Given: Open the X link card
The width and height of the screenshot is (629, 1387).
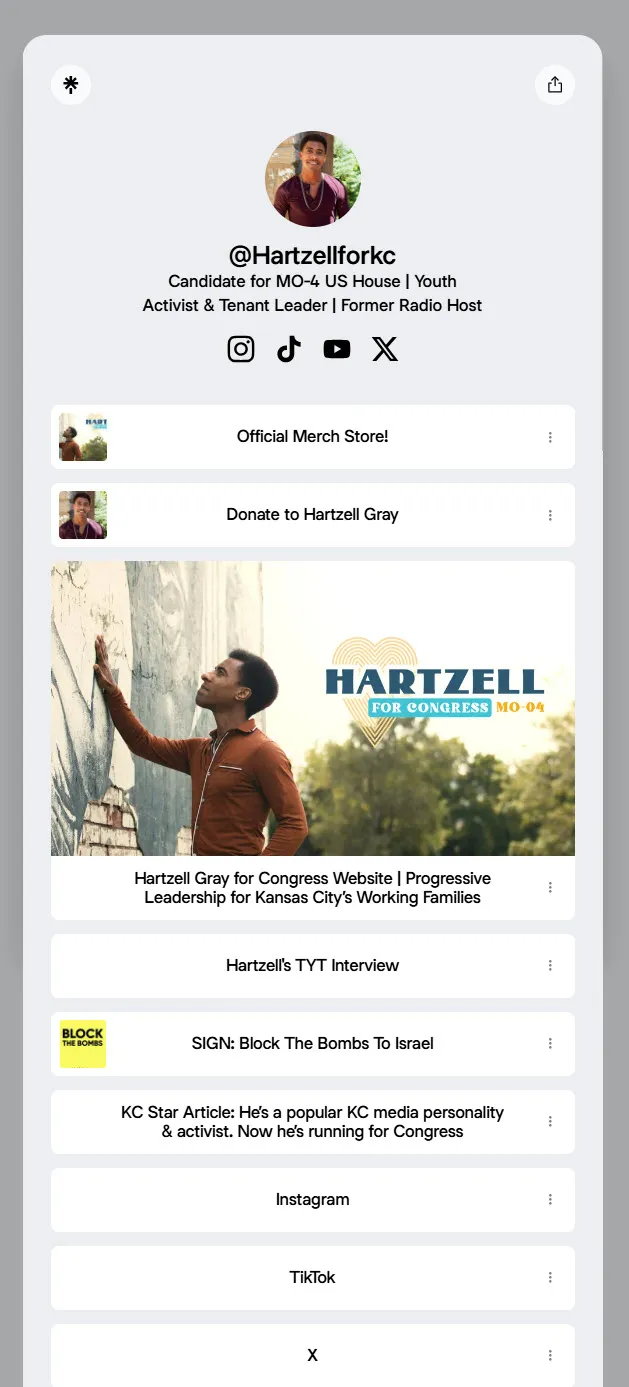Looking at the screenshot, I should pyautogui.click(x=313, y=1355).
